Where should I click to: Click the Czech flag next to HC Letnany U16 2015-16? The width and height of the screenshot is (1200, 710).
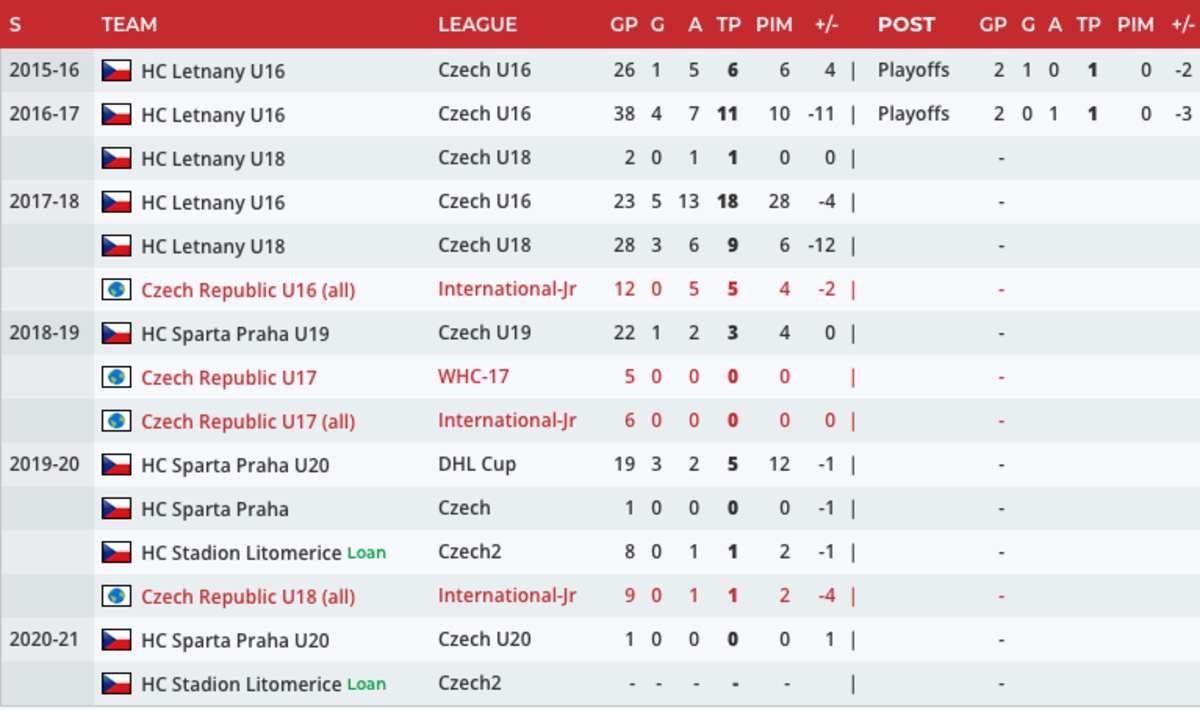(x=117, y=71)
